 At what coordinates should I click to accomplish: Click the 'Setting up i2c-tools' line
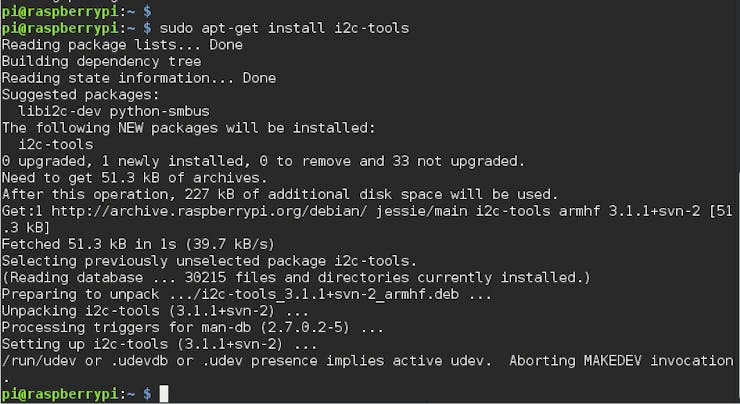click(x=159, y=344)
